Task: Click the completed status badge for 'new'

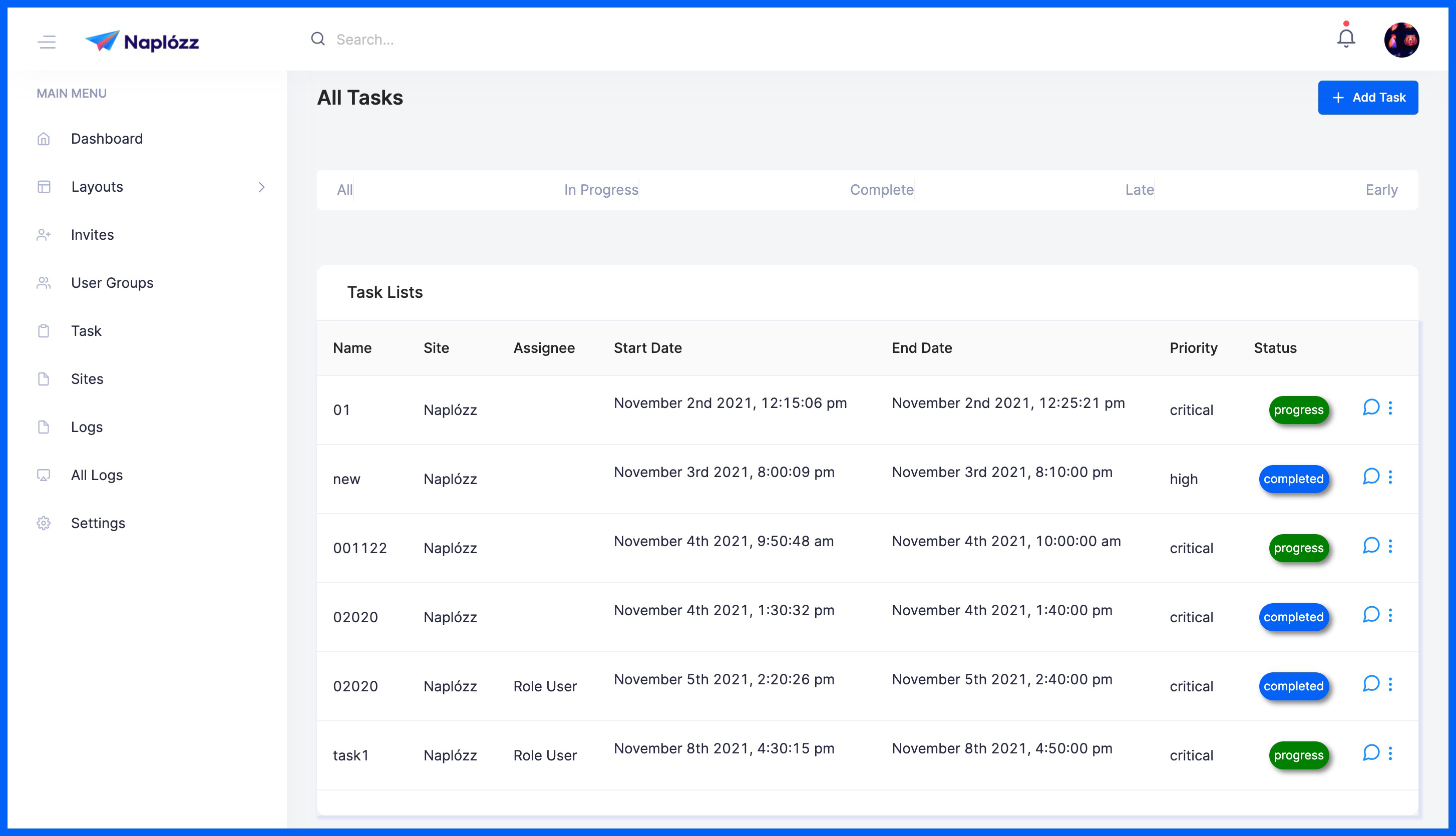Action: (1293, 479)
